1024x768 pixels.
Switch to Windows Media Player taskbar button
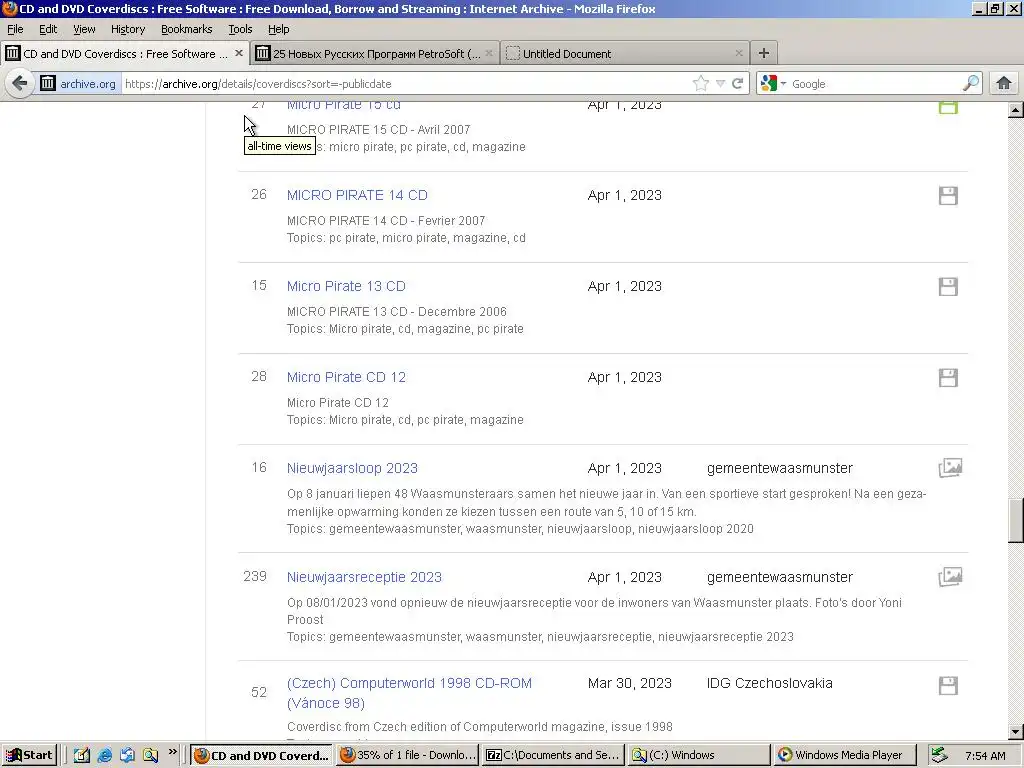[843, 756]
